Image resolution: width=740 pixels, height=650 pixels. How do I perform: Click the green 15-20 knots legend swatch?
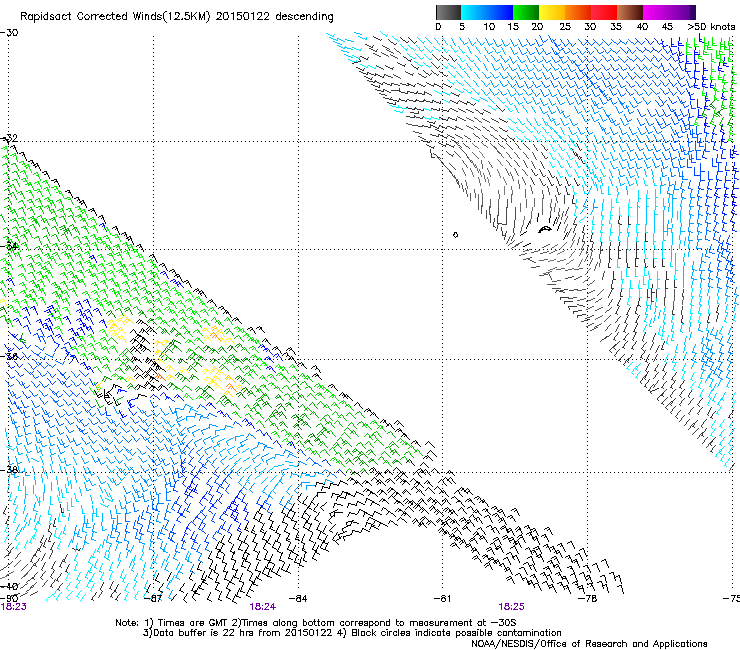[x=526, y=12]
